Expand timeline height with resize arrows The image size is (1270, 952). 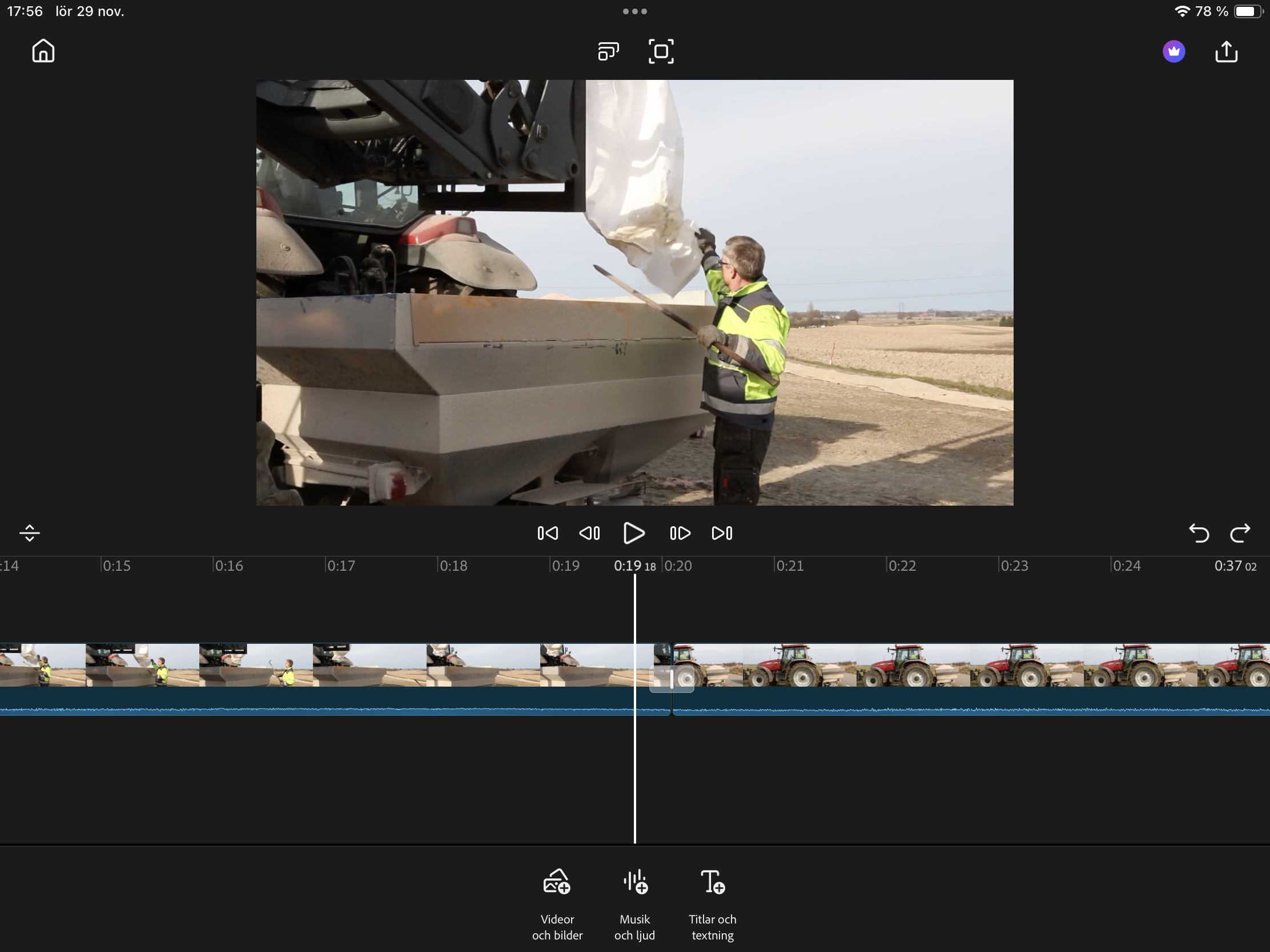click(29, 533)
